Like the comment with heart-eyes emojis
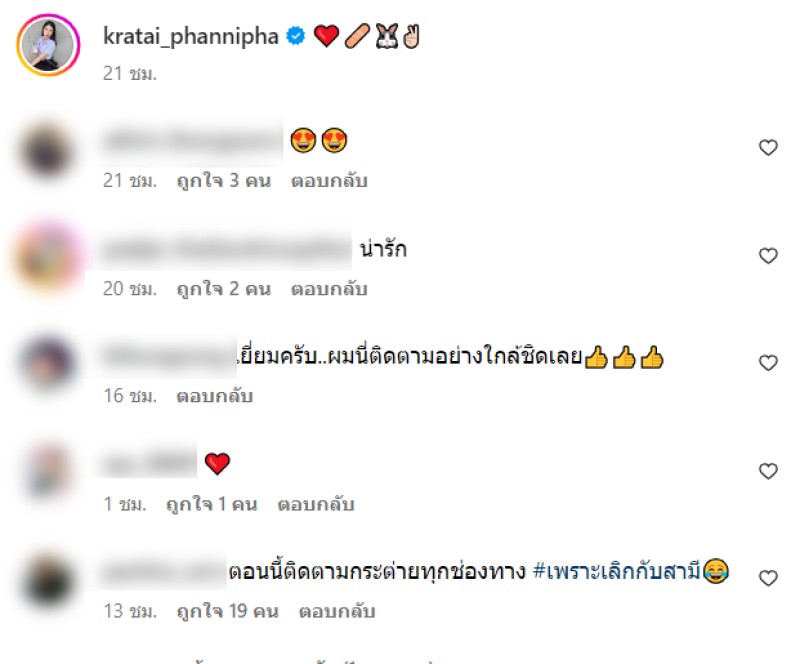The width and height of the screenshot is (800, 664). [x=768, y=147]
